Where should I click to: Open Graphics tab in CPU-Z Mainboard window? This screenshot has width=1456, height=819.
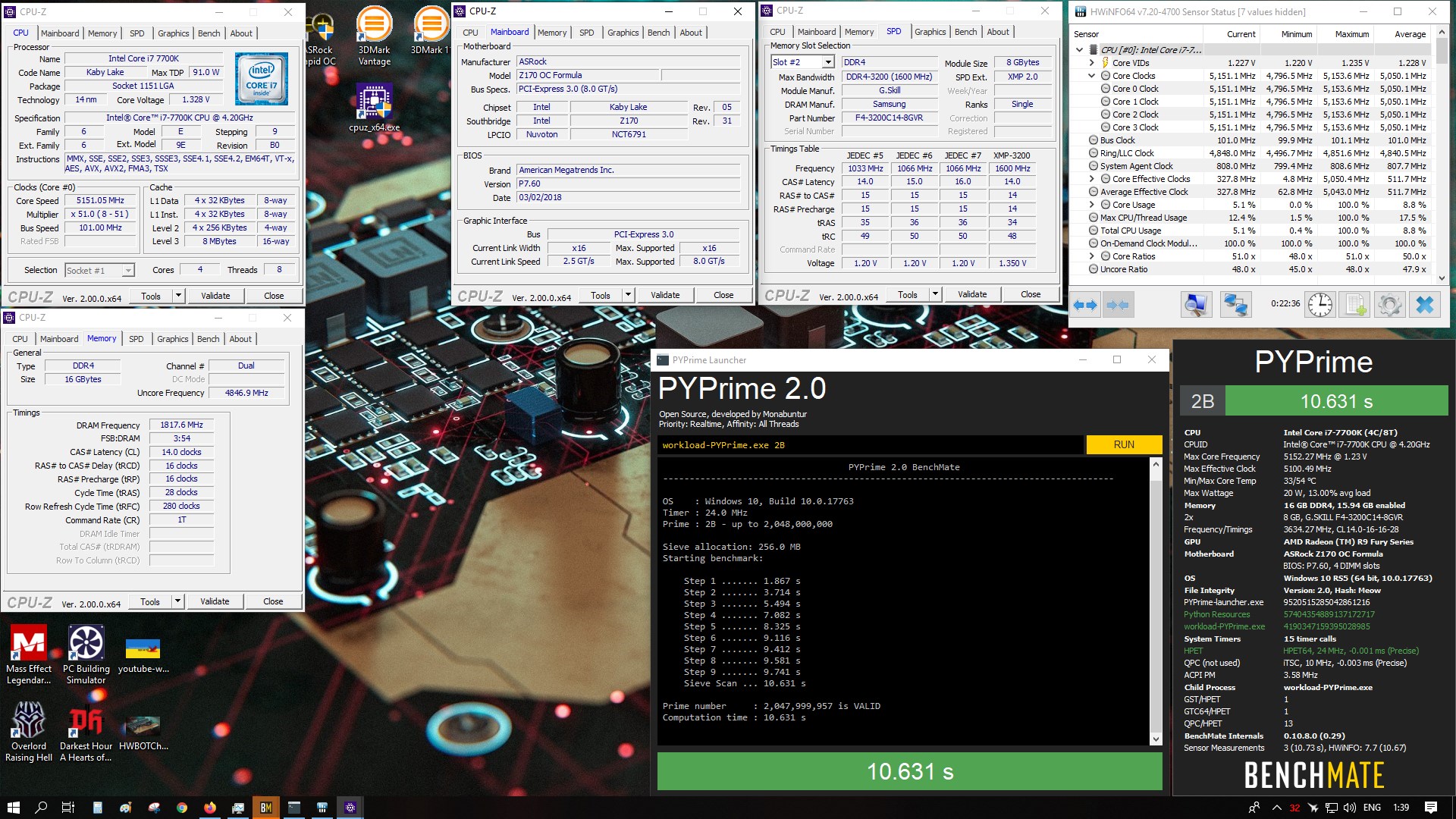click(x=623, y=33)
